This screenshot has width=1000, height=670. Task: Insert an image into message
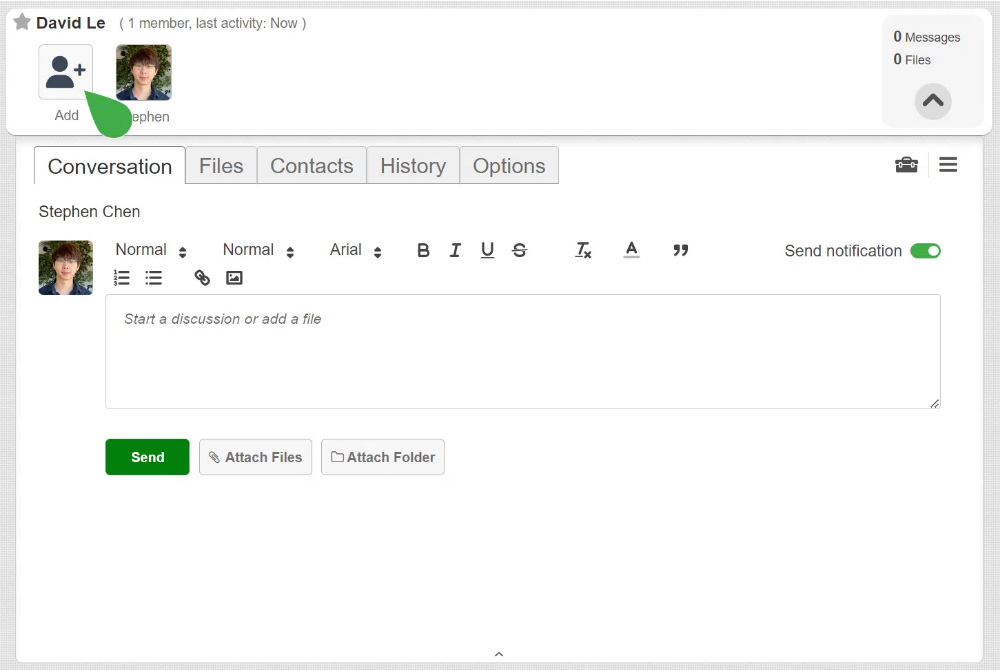click(x=234, y=278)
